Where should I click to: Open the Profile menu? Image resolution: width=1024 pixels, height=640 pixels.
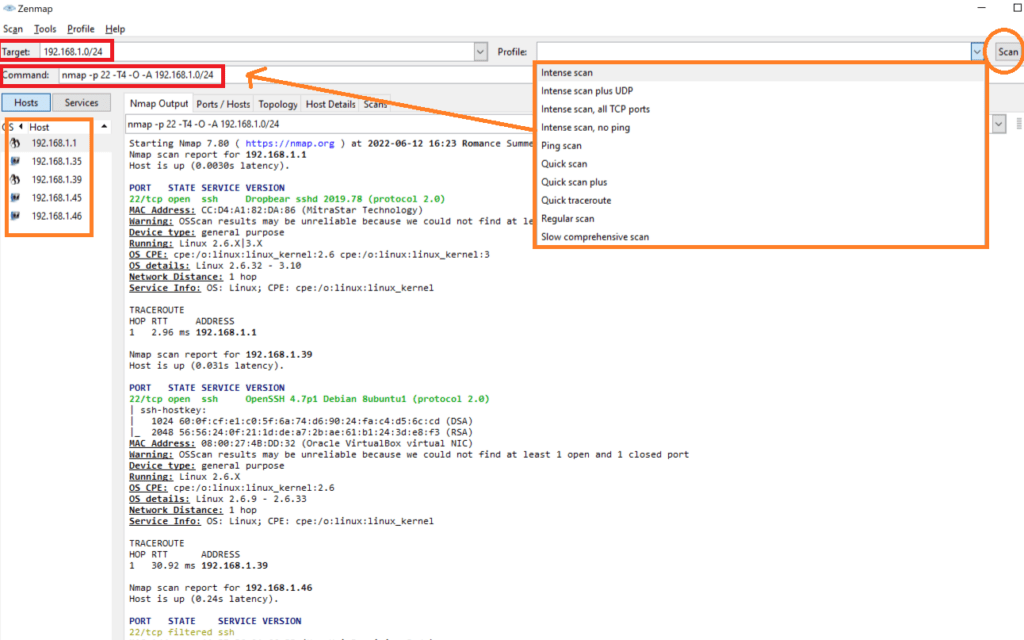[81, 29]
